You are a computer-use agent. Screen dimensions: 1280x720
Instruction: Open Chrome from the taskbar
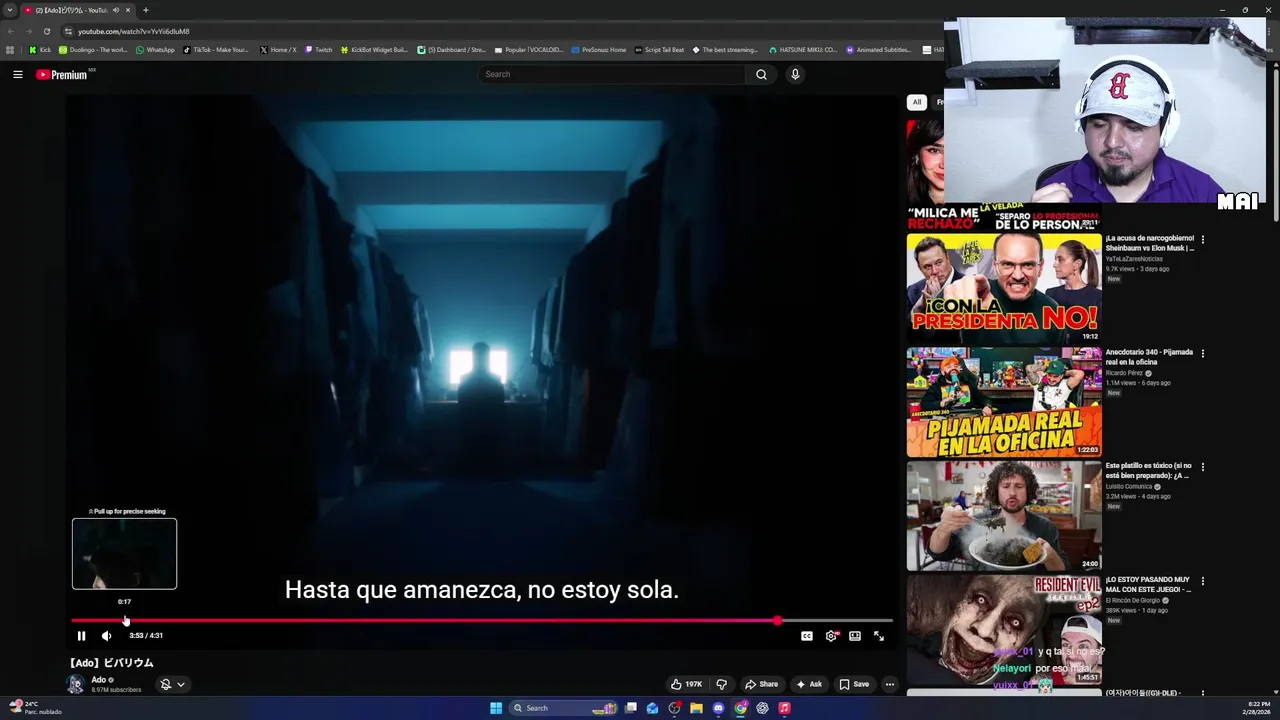[740, 708]
